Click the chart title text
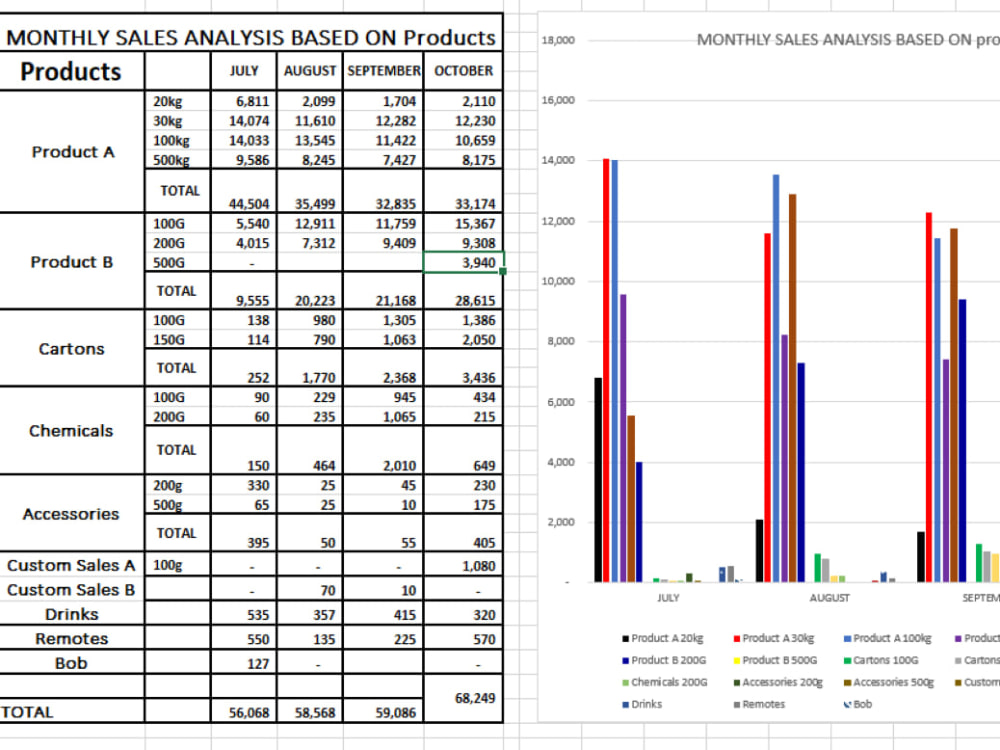The width and height of the screenshot is (1000, 750). pyautogui.click(x=848, y=40)
